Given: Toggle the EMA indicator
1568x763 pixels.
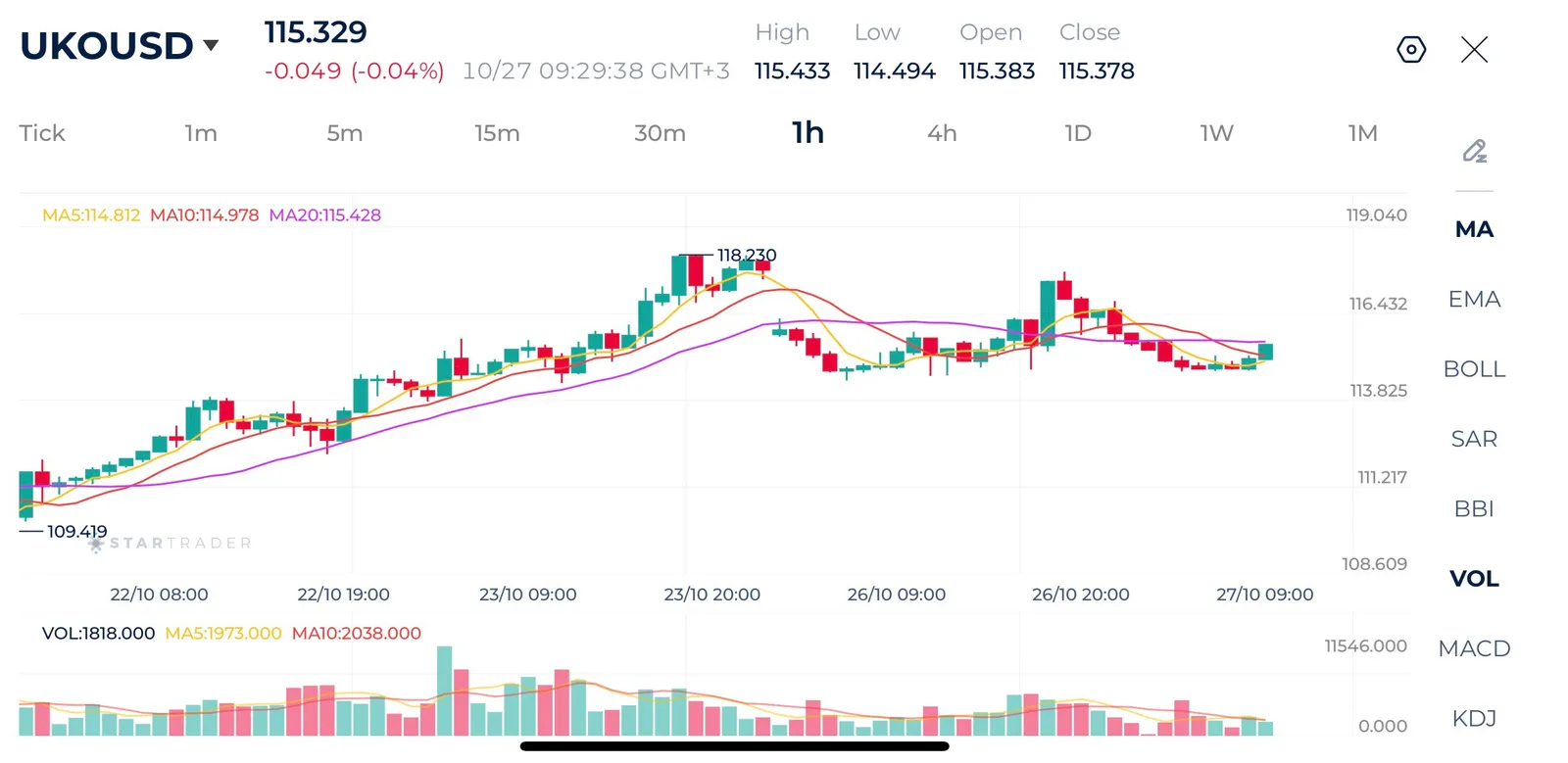Looking at the screenshot, I should pyautogui.click(x=1474, y=299).
